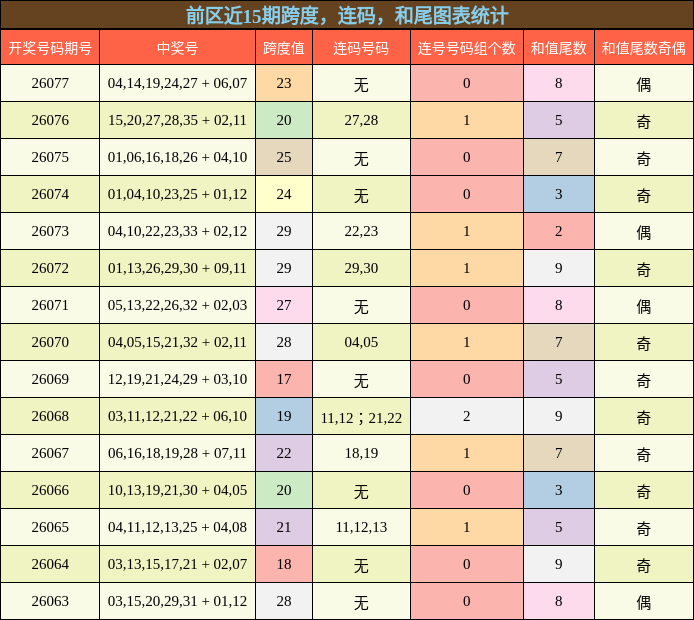Click winning numbers 01,06,16,18,26 + 04,10

click(177, 157)
